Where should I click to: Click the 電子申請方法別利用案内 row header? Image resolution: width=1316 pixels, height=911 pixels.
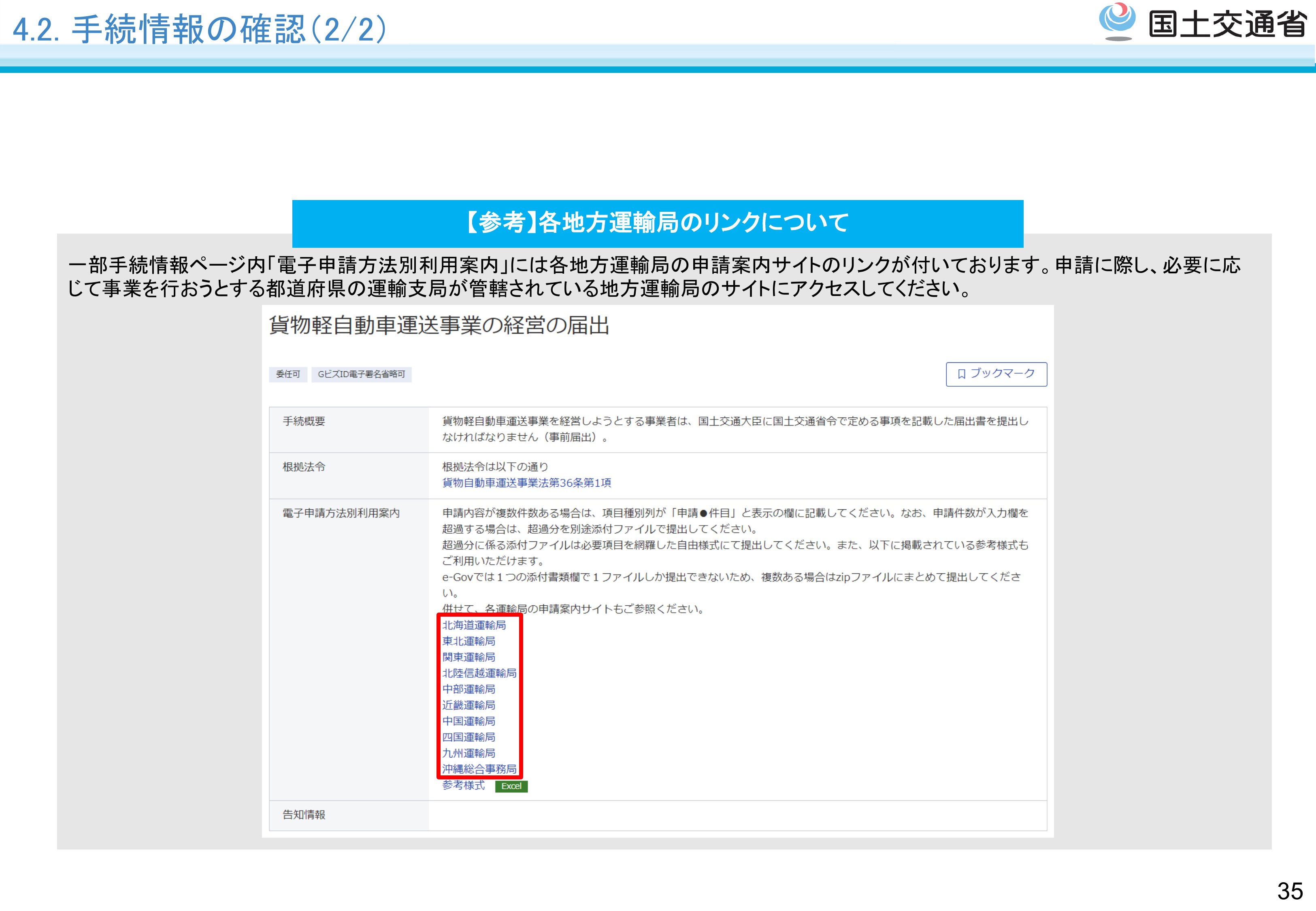pos(341,513)
